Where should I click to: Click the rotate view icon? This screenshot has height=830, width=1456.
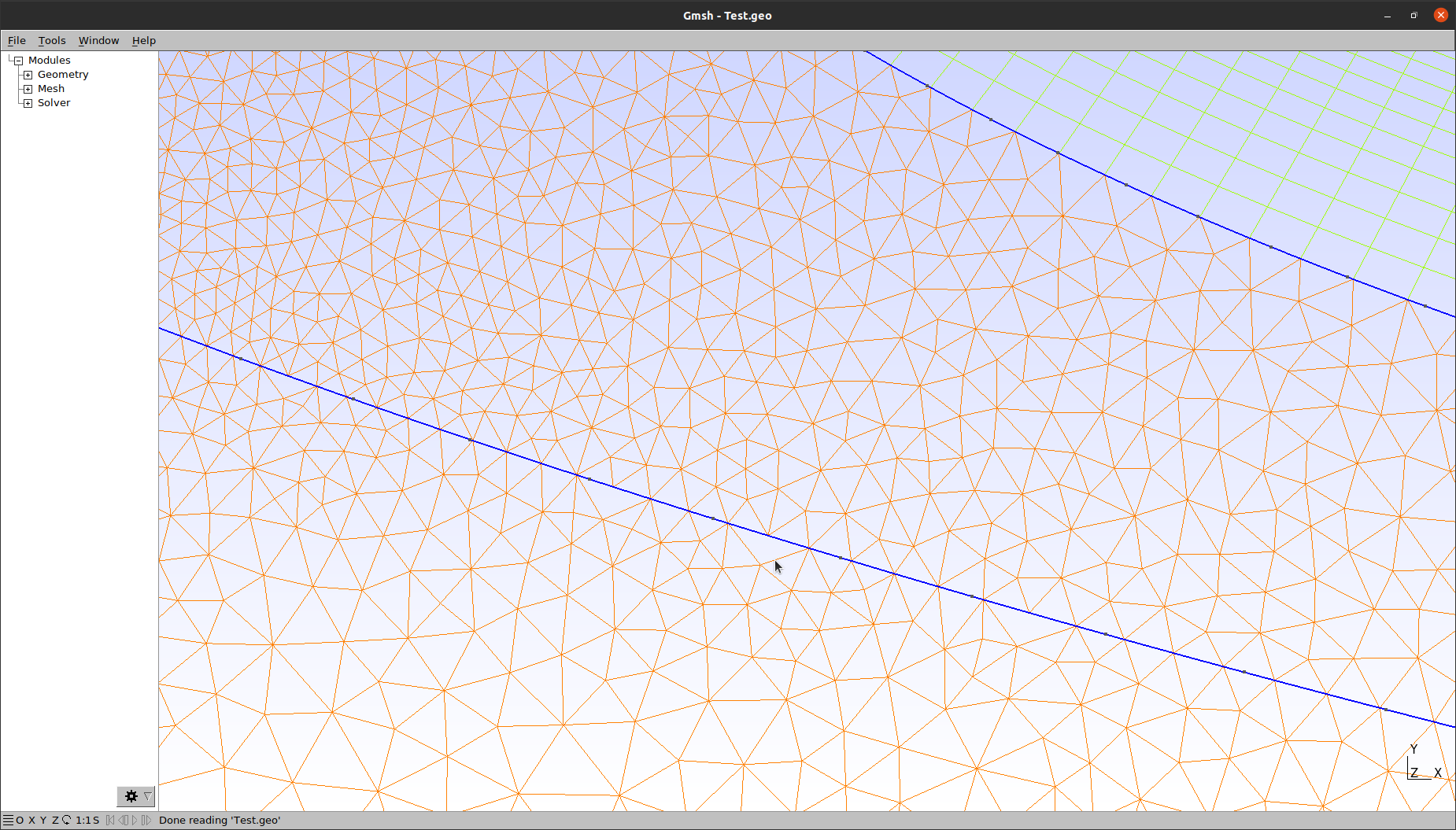pos(67,820)
